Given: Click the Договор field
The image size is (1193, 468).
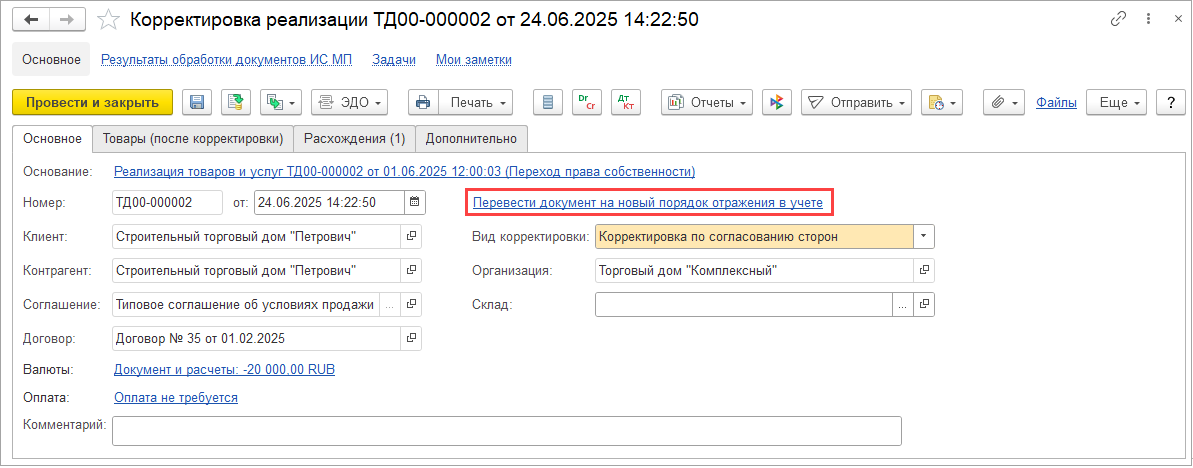Looking at the screenshot, I should 256,337.
